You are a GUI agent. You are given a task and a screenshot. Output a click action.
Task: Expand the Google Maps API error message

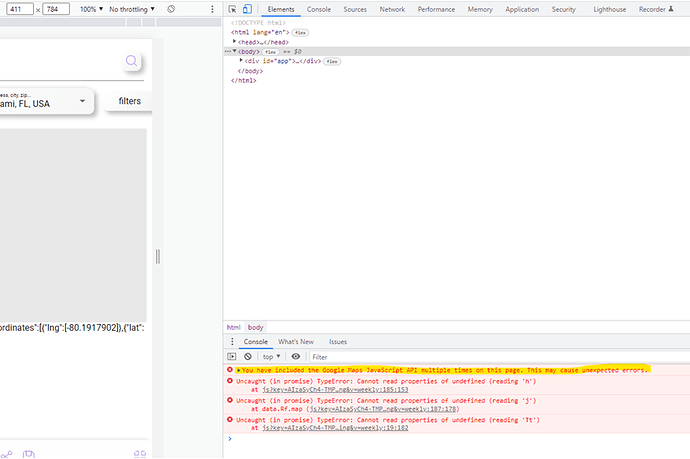[x=239, y=370]
